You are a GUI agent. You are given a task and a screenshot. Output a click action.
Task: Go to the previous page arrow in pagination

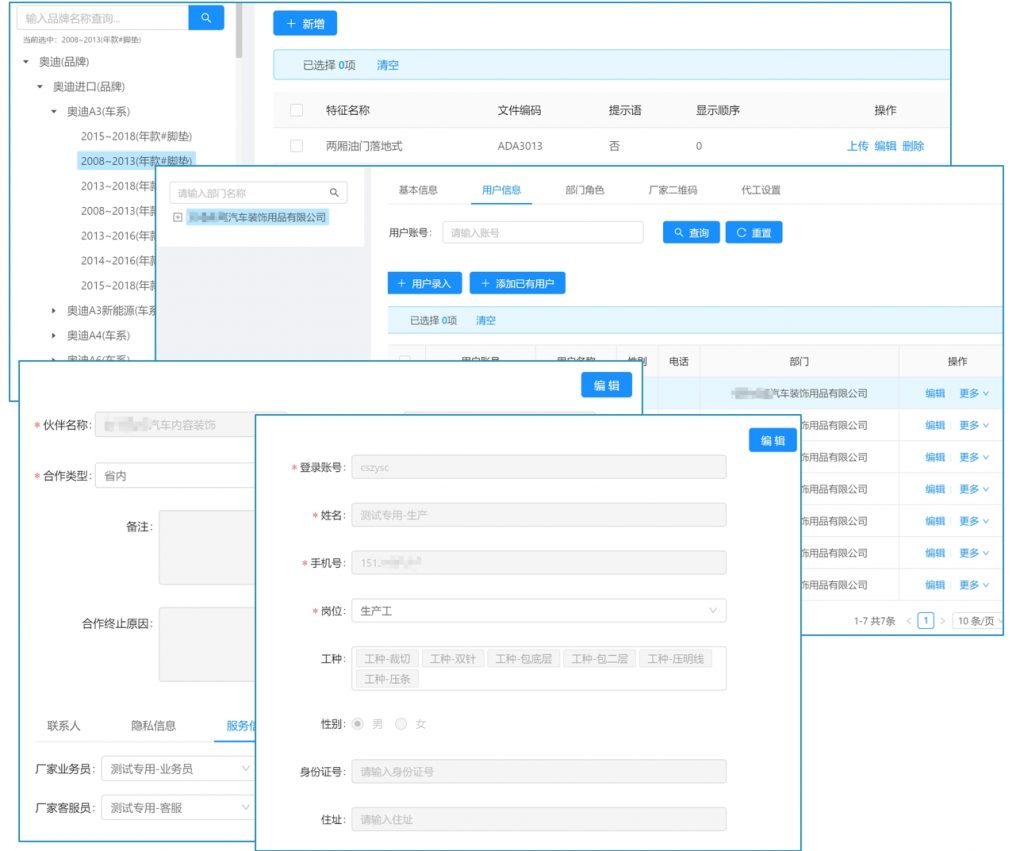point(909,621)
